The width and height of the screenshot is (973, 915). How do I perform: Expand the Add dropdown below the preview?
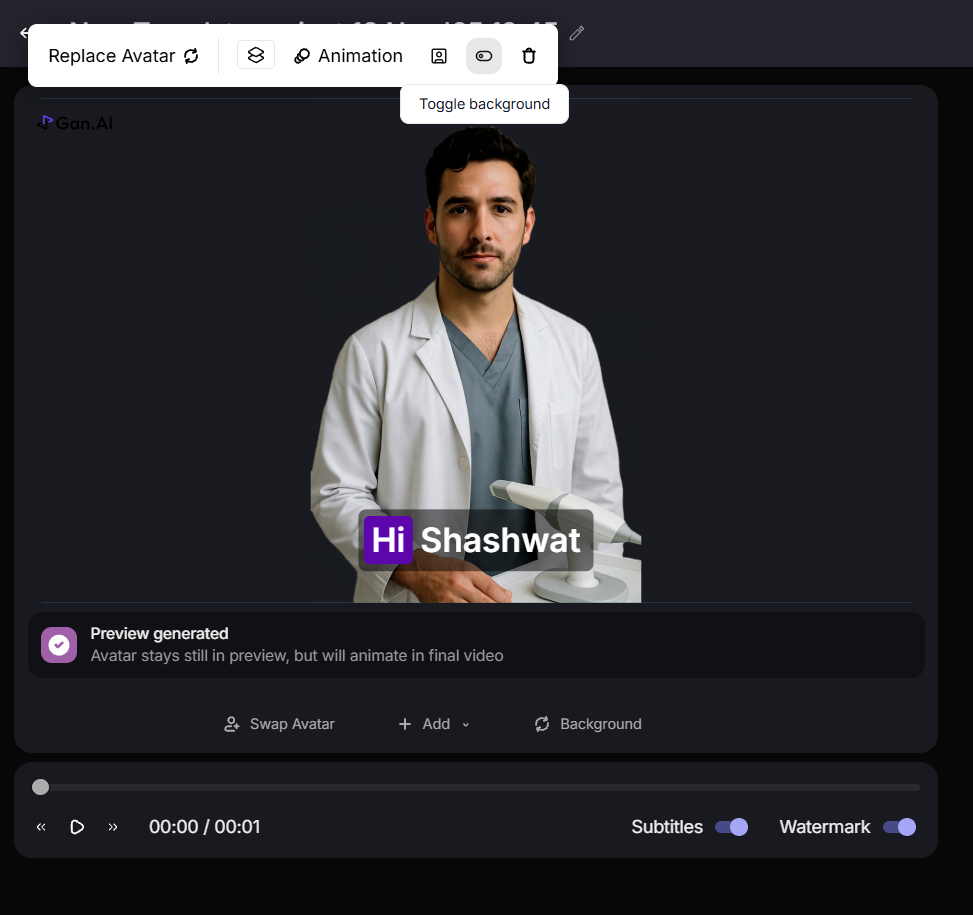434,724
